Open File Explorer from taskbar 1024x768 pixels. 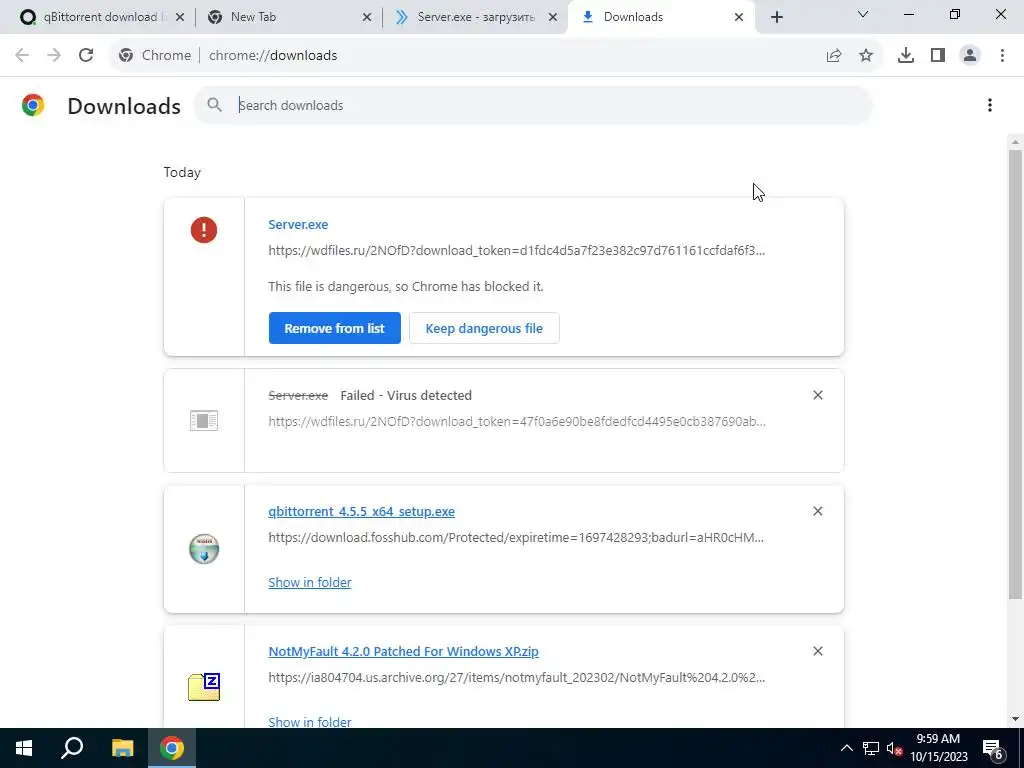point(122,748)
